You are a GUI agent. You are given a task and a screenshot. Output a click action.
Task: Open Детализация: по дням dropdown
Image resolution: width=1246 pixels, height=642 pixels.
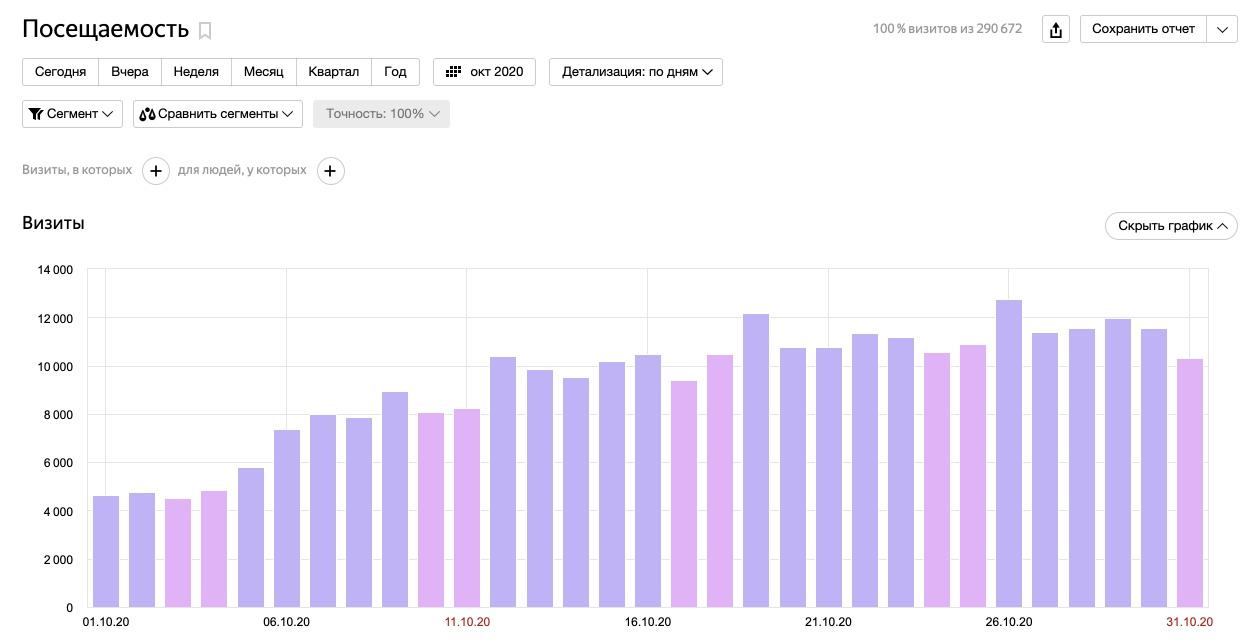coord(636,72)
